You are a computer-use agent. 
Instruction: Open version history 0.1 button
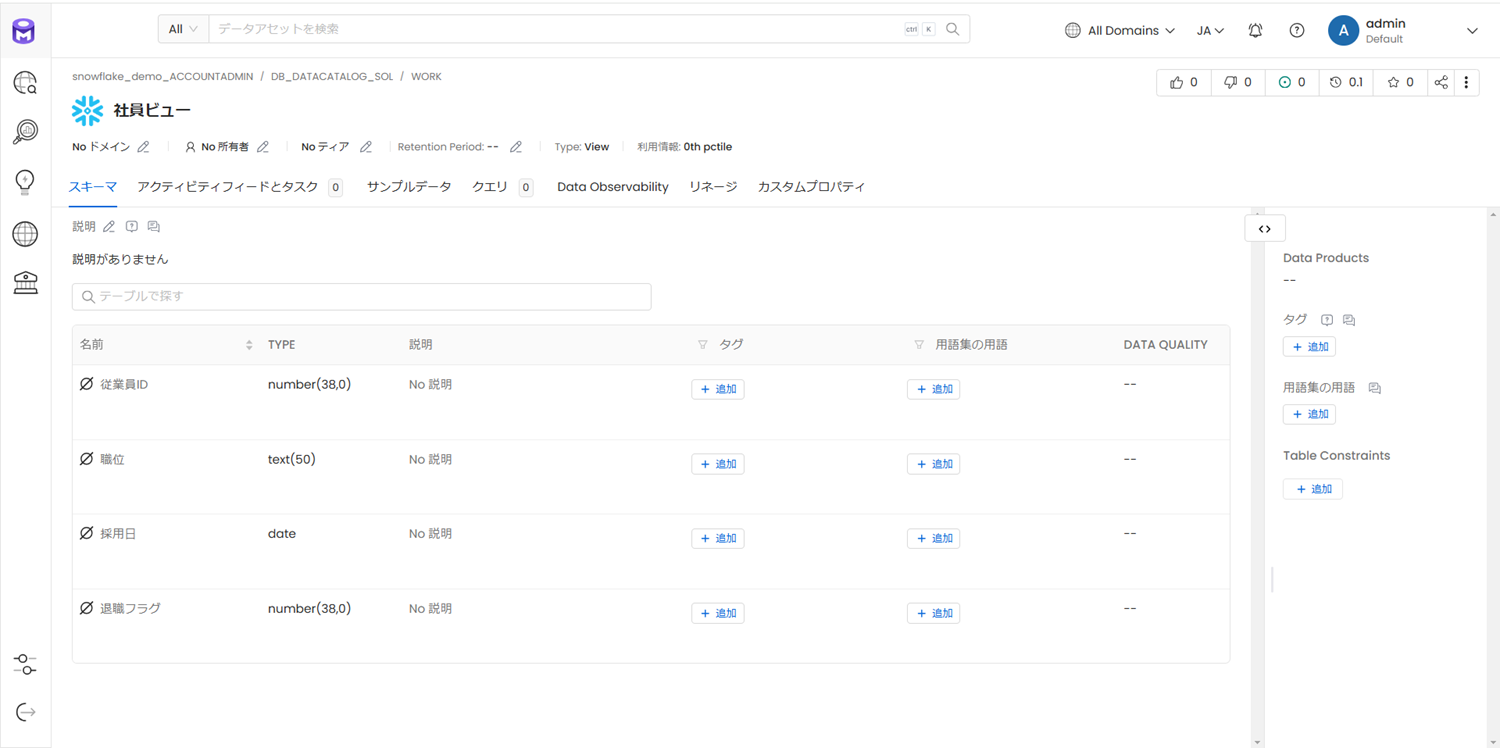1346,83
